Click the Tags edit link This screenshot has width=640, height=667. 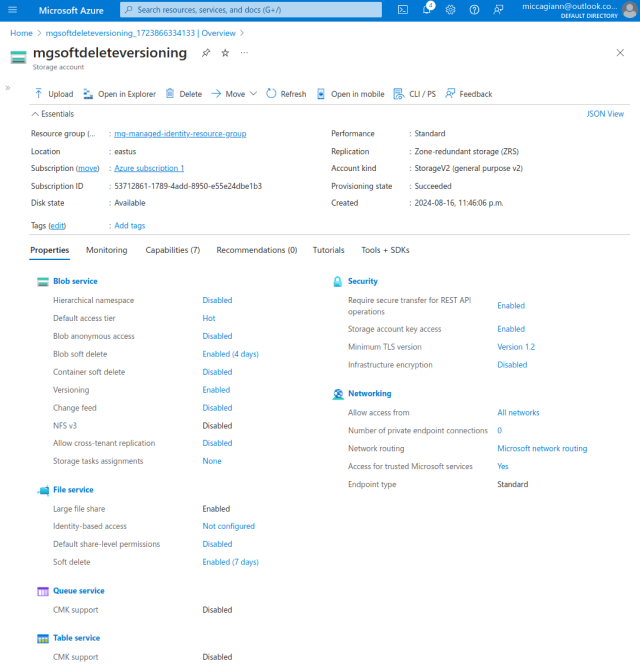tap(57, 226)
